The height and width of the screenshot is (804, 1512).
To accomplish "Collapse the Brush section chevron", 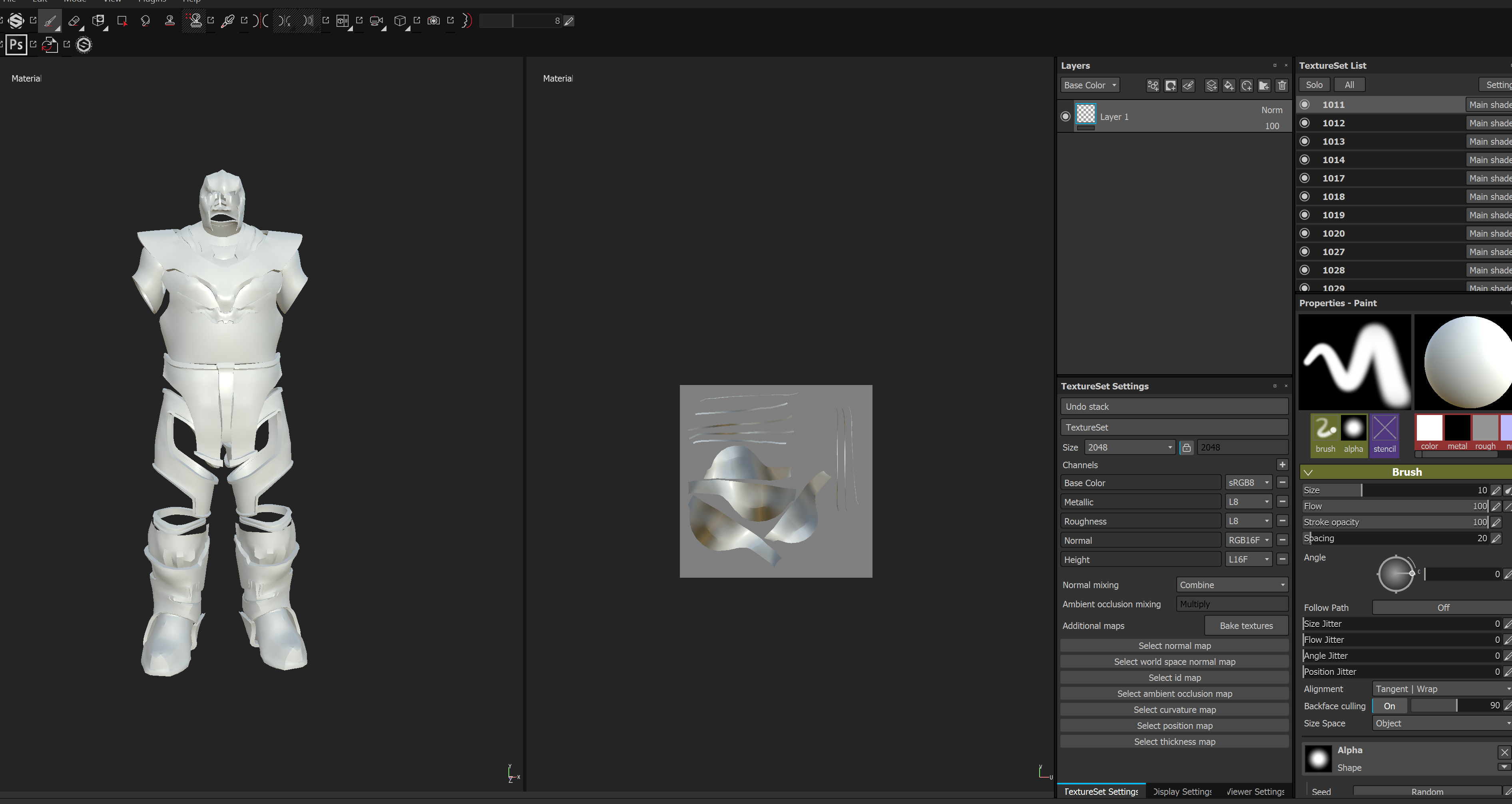I will click(x=1308, y=472).
